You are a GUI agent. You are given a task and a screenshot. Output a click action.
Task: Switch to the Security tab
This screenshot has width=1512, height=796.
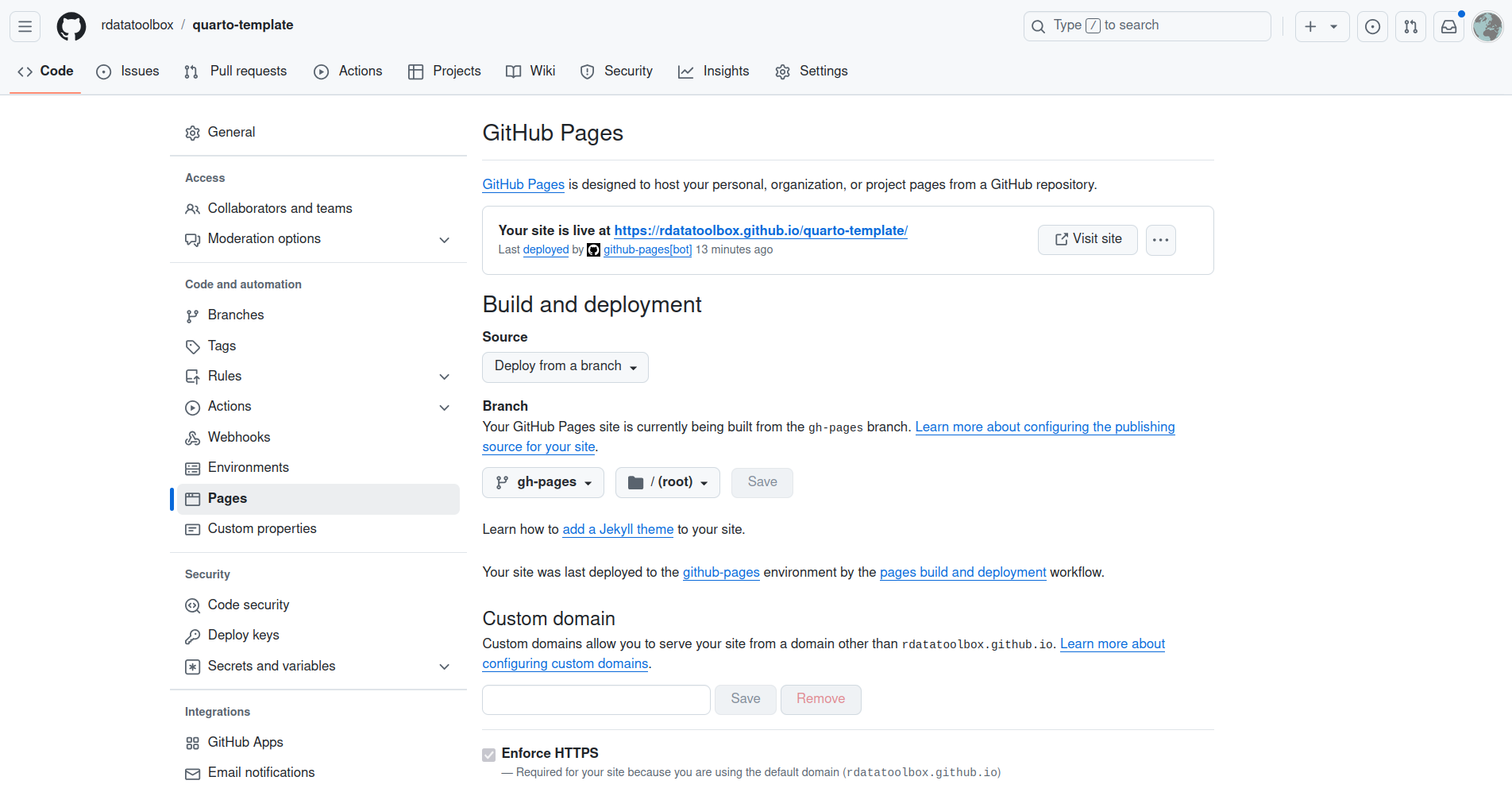(617, 71)
